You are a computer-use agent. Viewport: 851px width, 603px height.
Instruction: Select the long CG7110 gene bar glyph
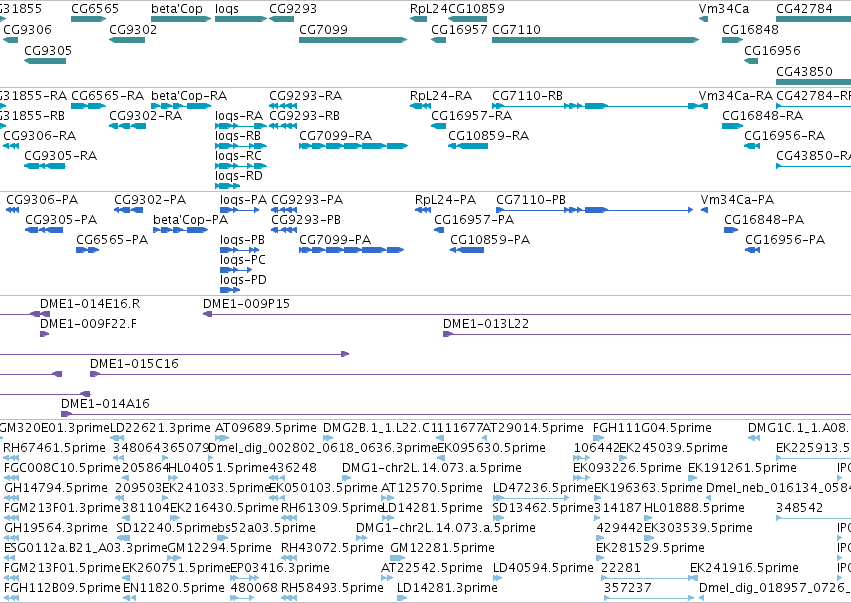(x=595, y=40)
